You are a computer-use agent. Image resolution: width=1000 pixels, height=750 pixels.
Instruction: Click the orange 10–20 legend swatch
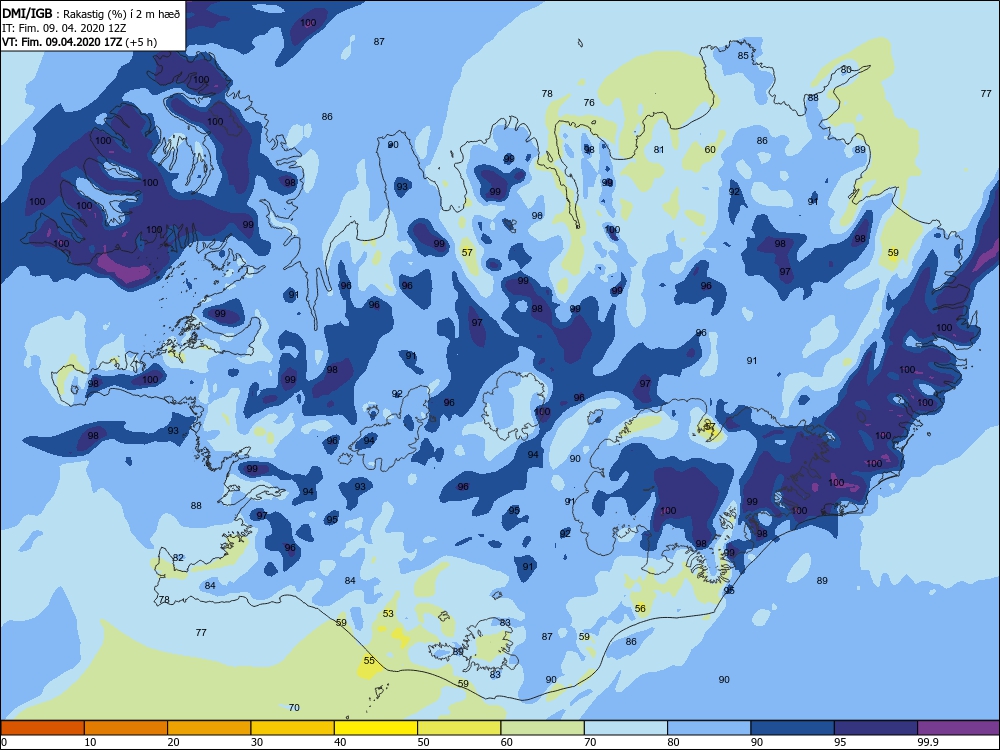pos(126,728)
